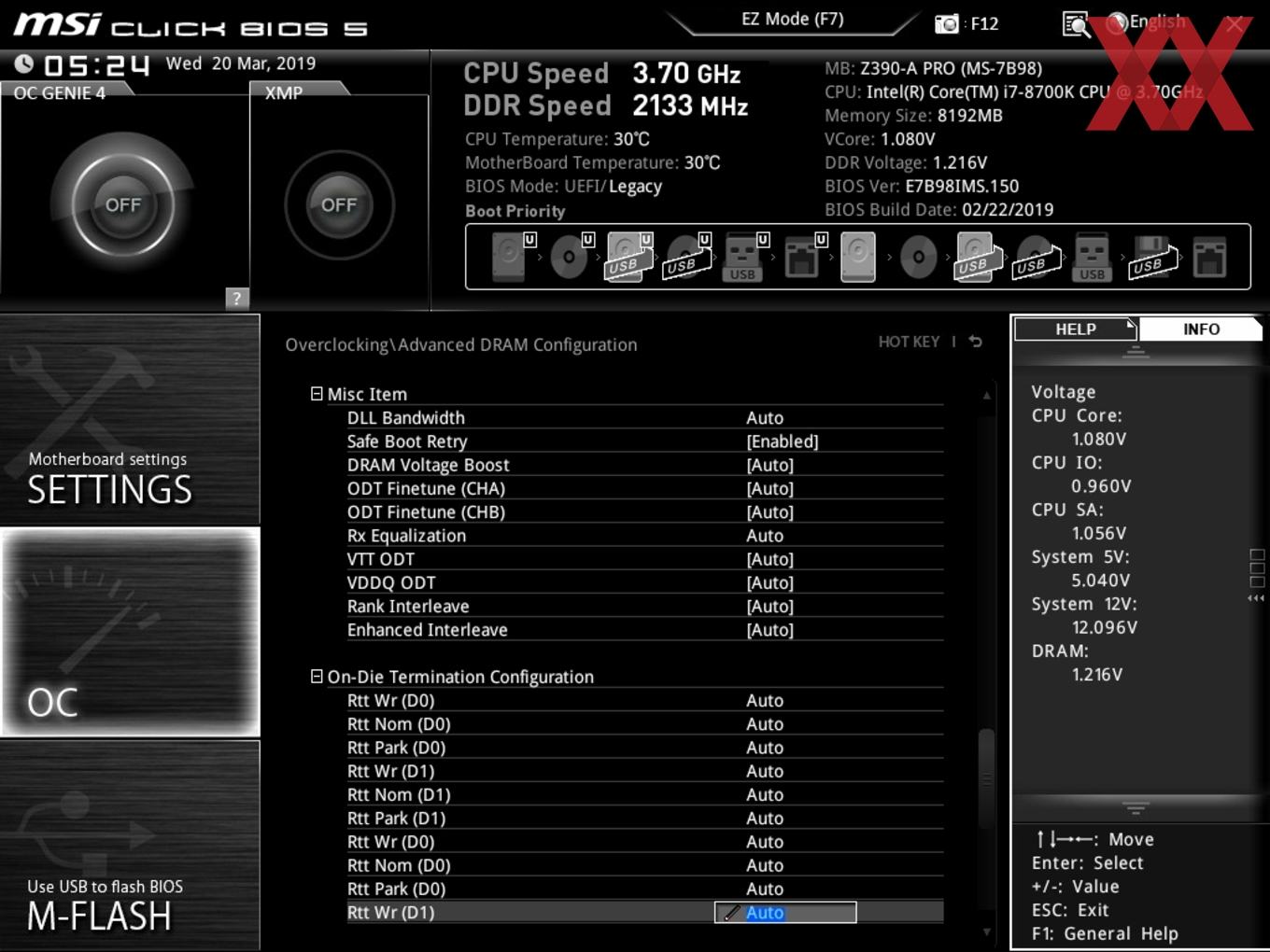
Task: Open the OC section tile
Action: point(130,632)
